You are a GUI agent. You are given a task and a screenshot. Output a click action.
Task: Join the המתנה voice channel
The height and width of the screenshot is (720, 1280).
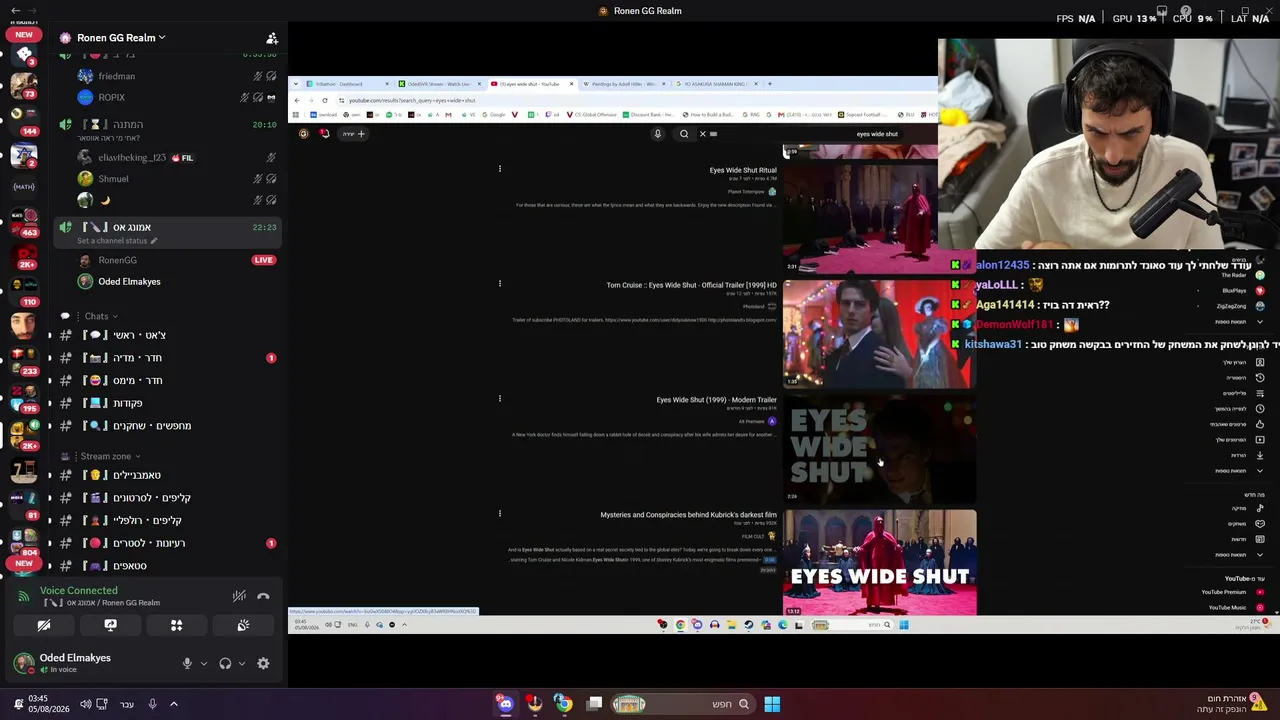(166, 125)
